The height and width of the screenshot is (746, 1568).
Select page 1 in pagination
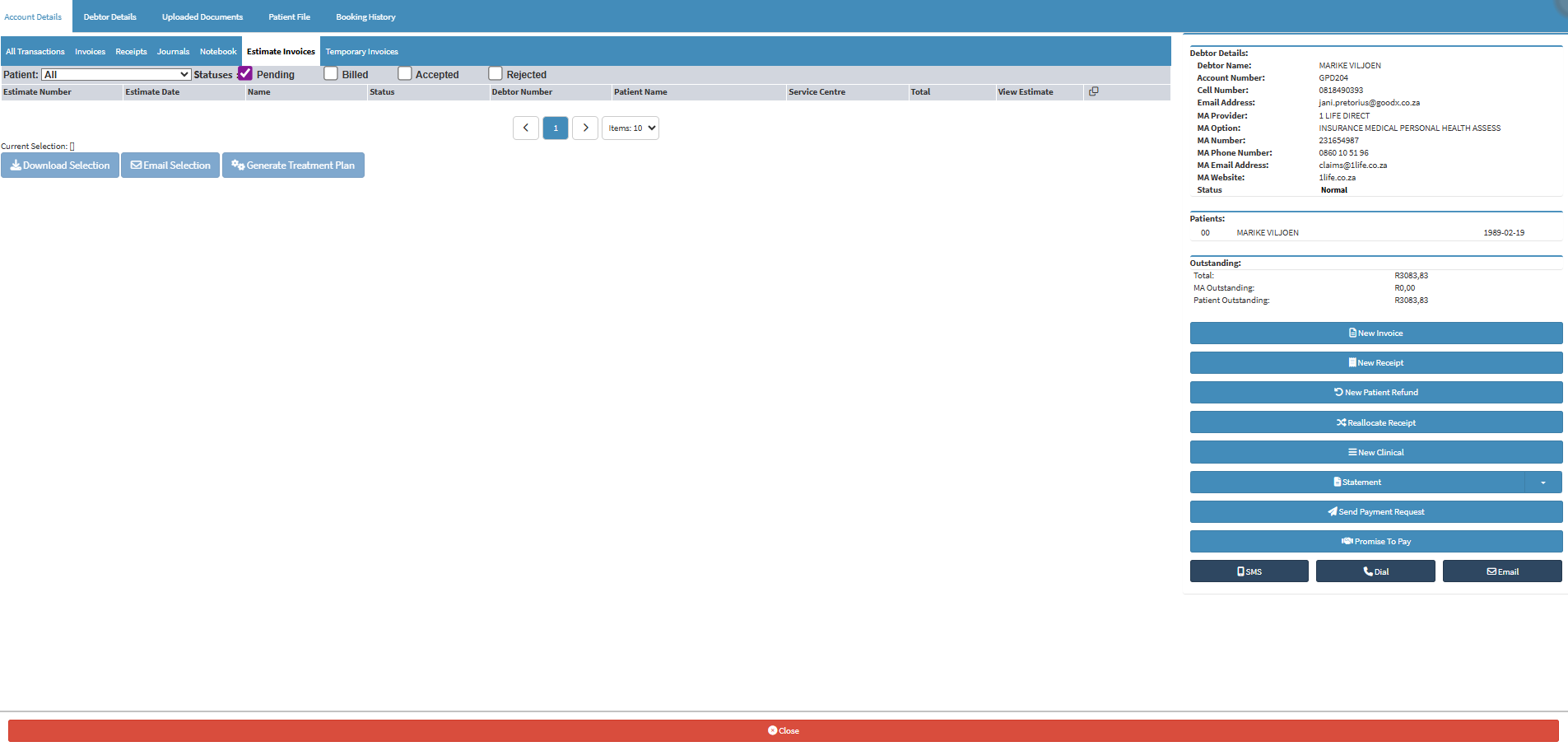coord(556,128)
